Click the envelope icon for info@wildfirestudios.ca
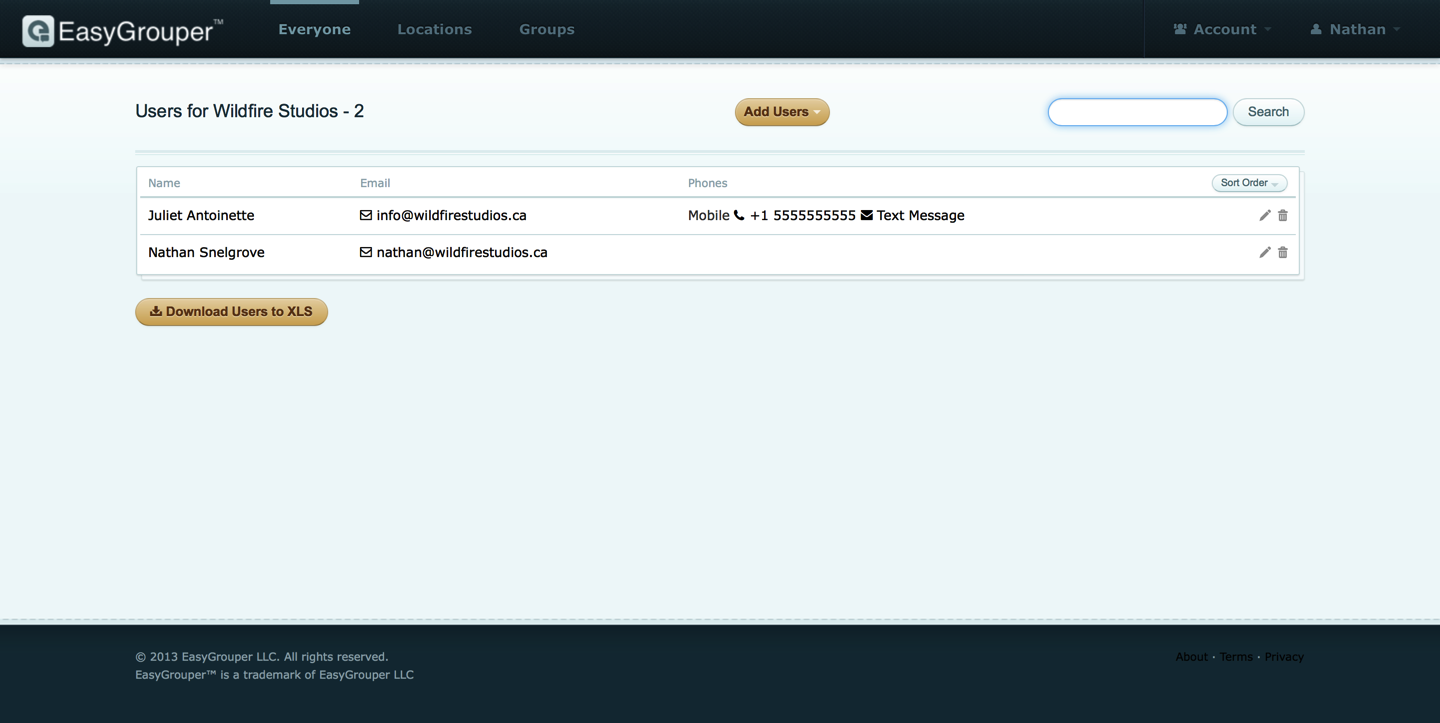Image resolution: width=1440 pixels, height=723 pixels. coord(366,215)
